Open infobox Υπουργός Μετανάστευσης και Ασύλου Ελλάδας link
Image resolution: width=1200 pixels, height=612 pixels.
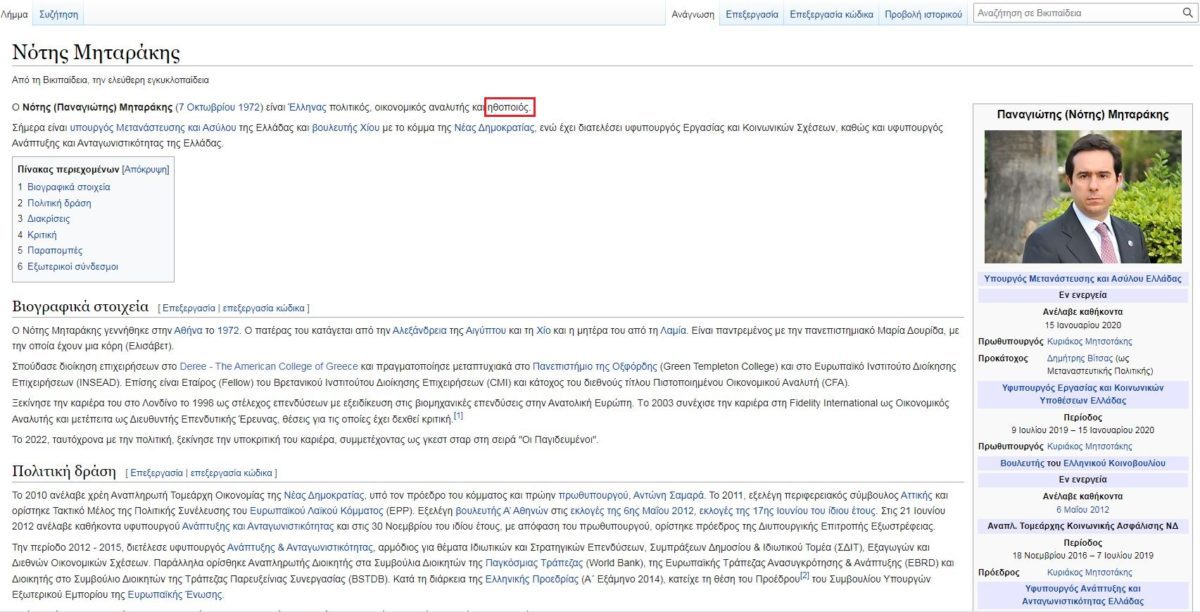coord(1082,278)
